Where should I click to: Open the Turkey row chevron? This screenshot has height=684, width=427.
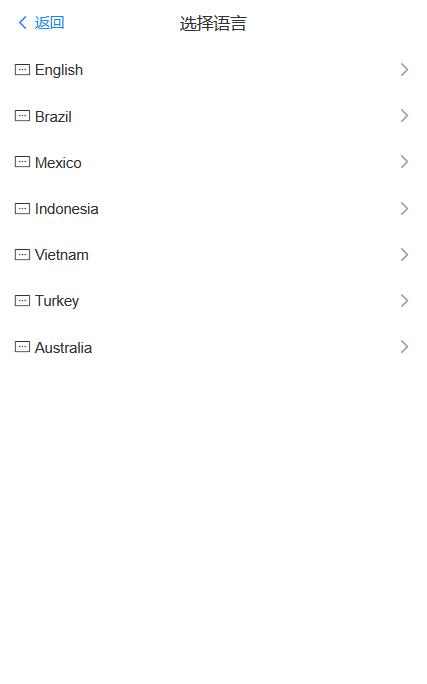pos(404,301)
